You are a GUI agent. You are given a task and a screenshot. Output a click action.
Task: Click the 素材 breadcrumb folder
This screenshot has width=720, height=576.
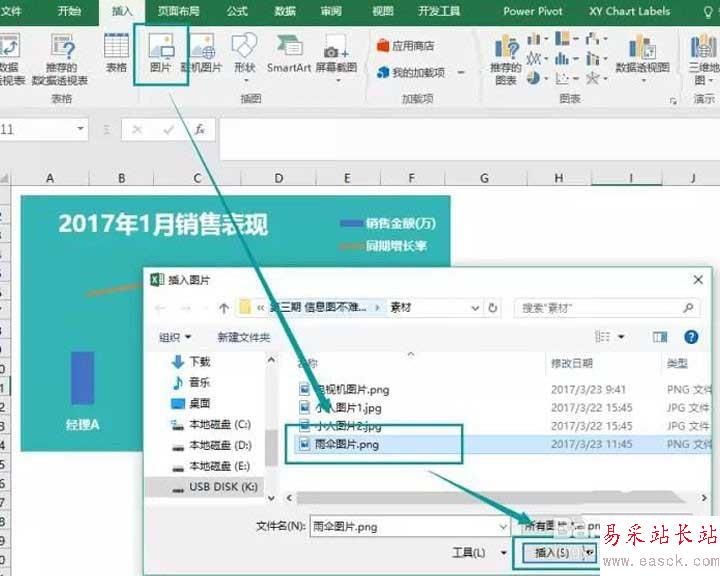400,308
